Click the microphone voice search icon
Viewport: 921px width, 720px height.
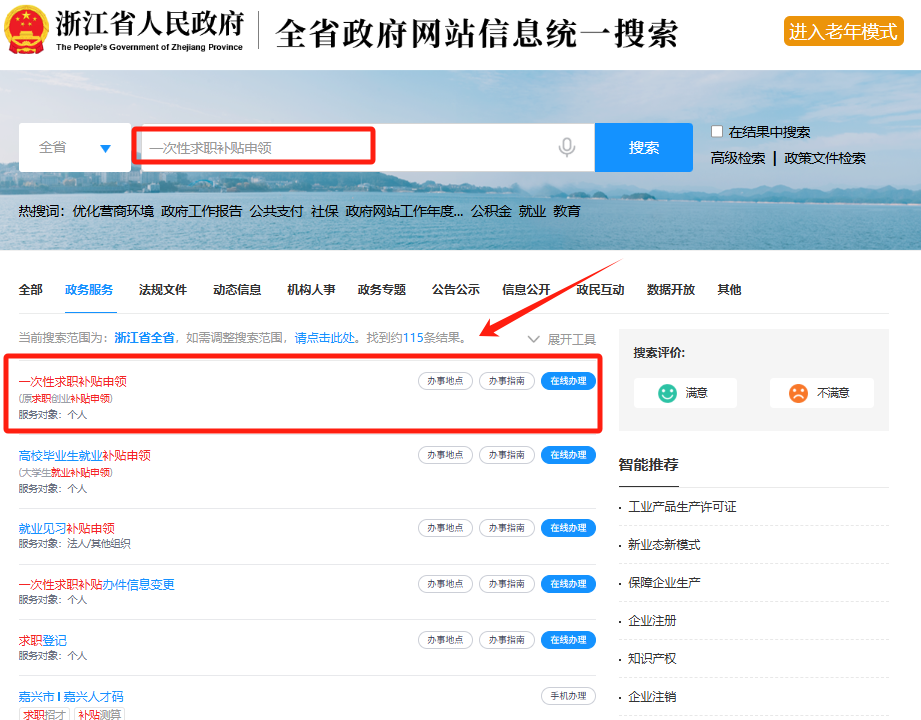click(566, 147)
